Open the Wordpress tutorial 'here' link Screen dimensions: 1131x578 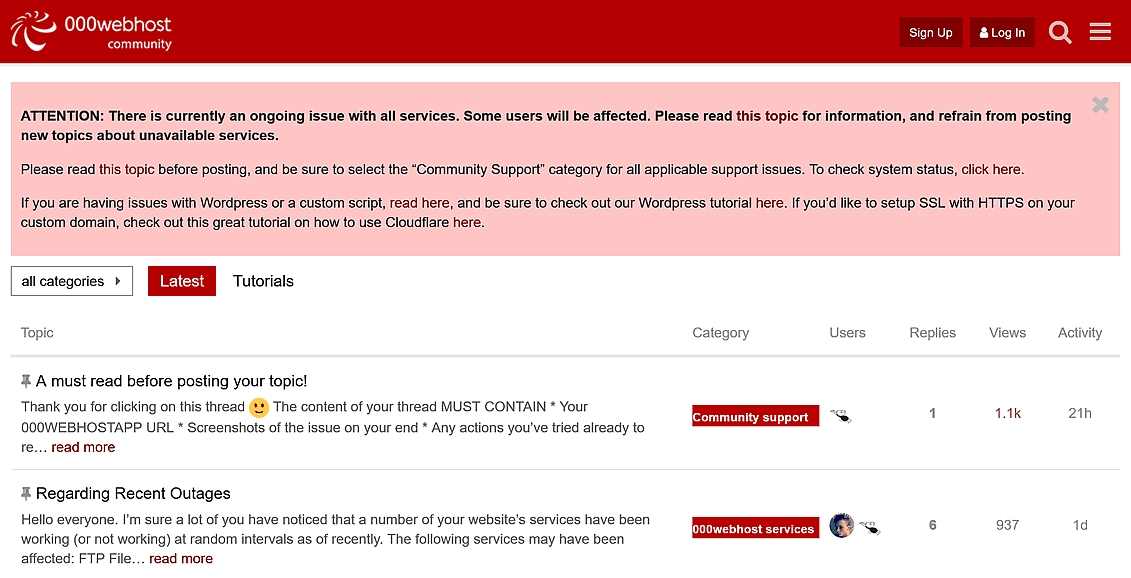[x=769, y=203]
